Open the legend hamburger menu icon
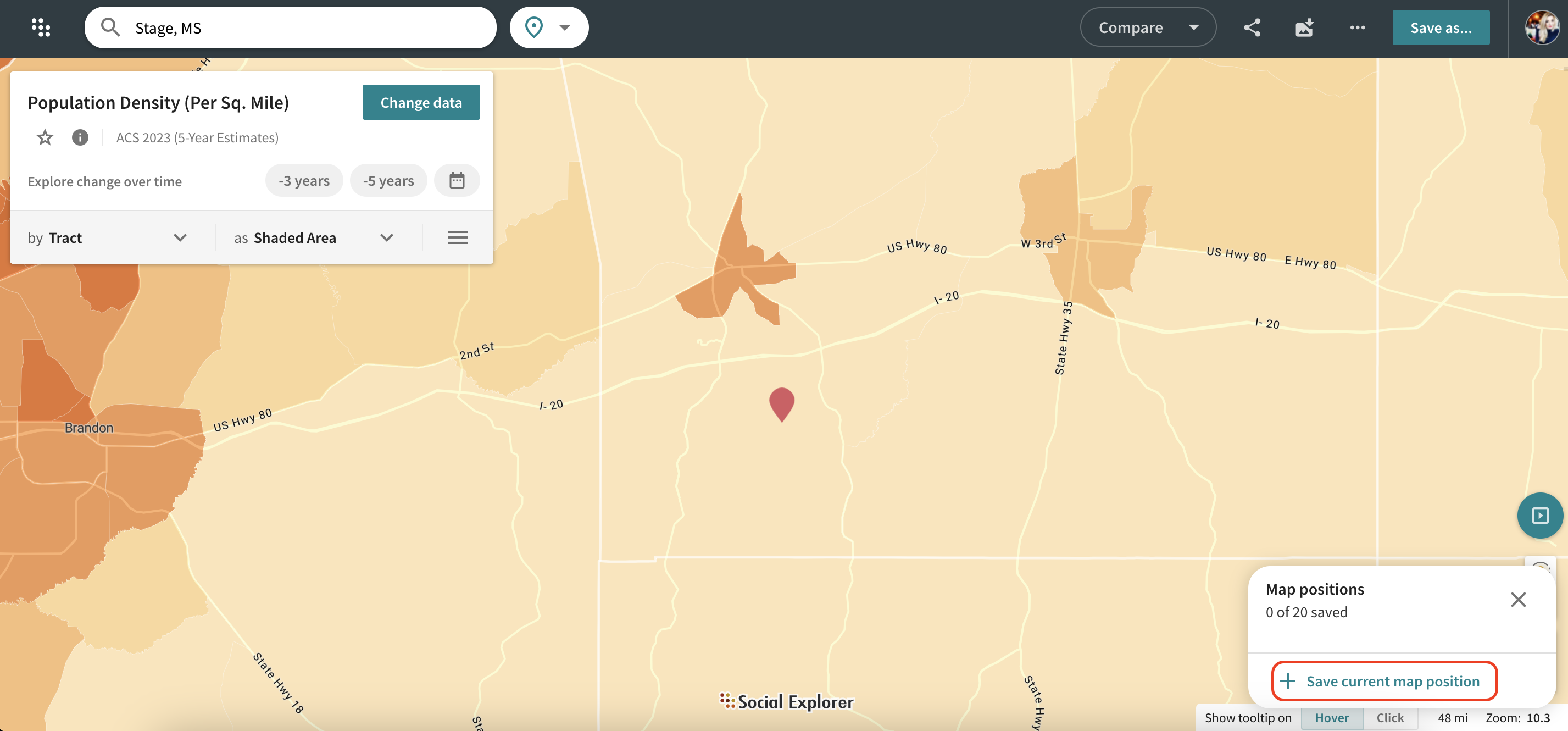1568x731 pixels. 458,237
